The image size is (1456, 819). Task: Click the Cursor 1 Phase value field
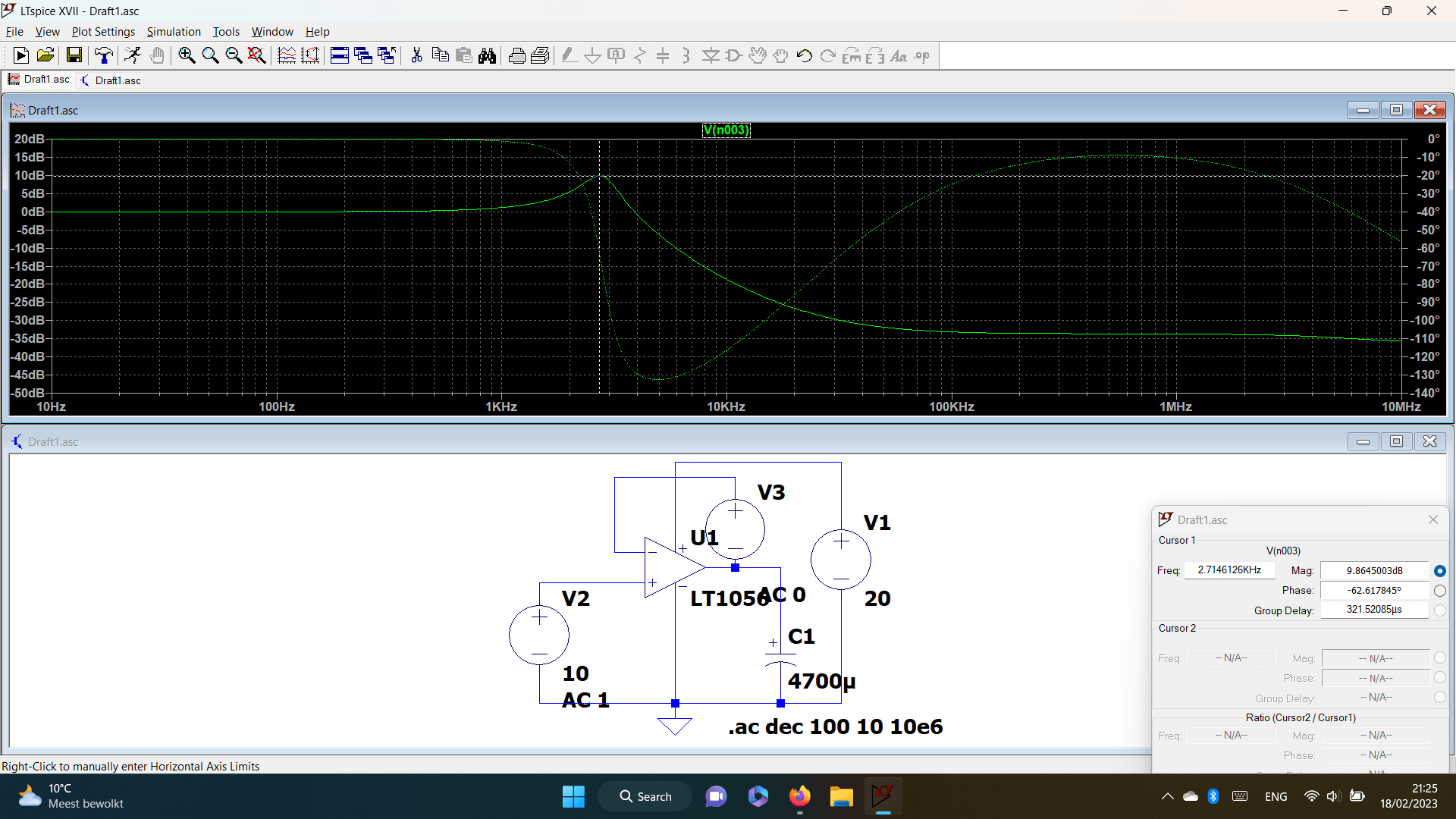tap(1374, 590)
